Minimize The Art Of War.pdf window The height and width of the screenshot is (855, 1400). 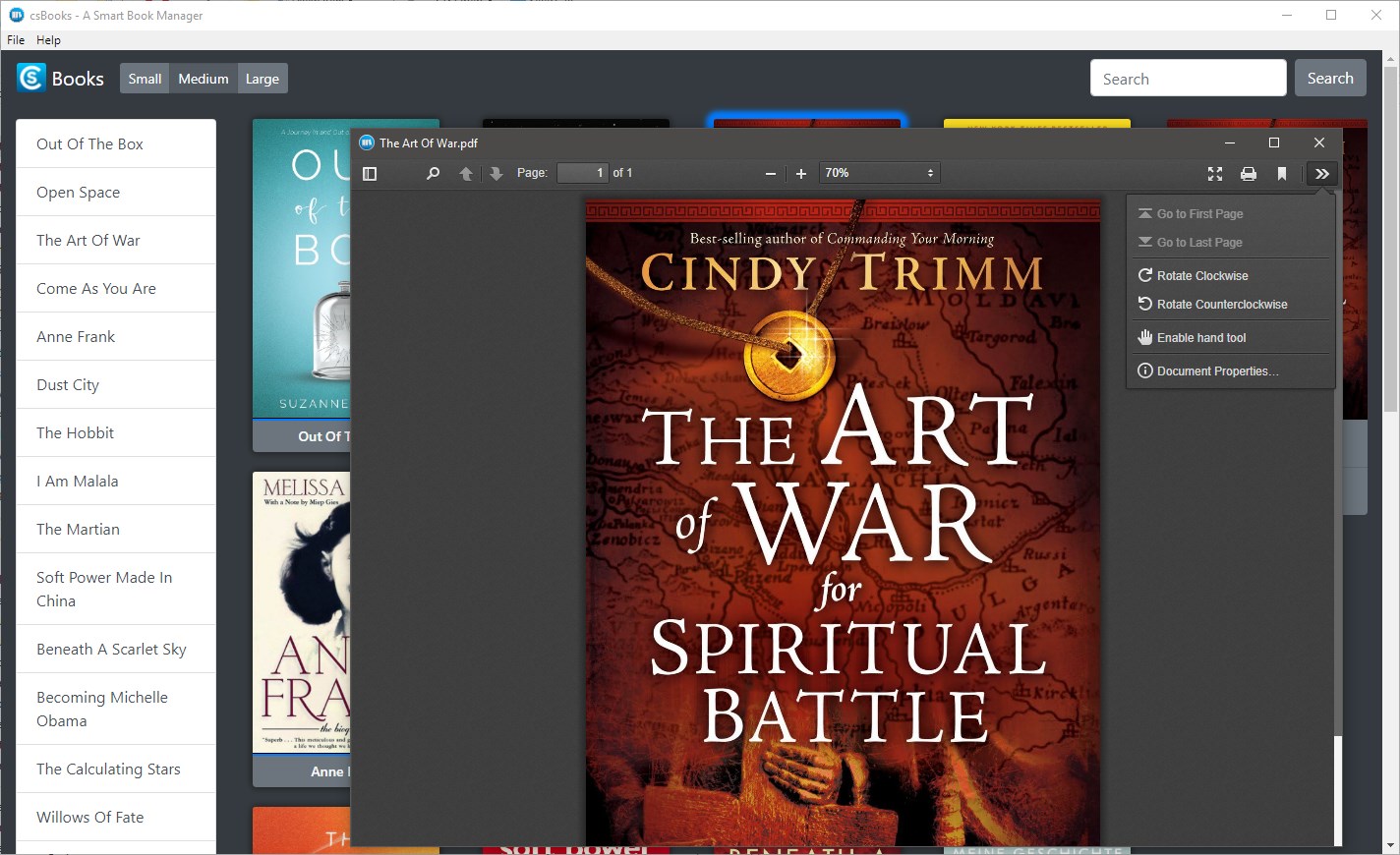point(1230,142)
